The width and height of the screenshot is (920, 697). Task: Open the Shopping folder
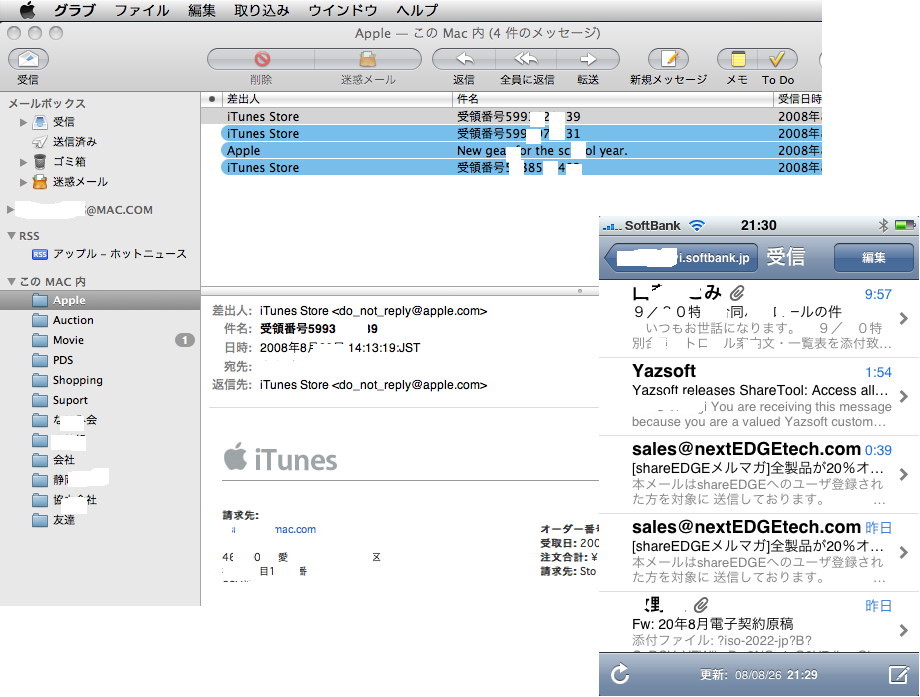click(77, 380)
